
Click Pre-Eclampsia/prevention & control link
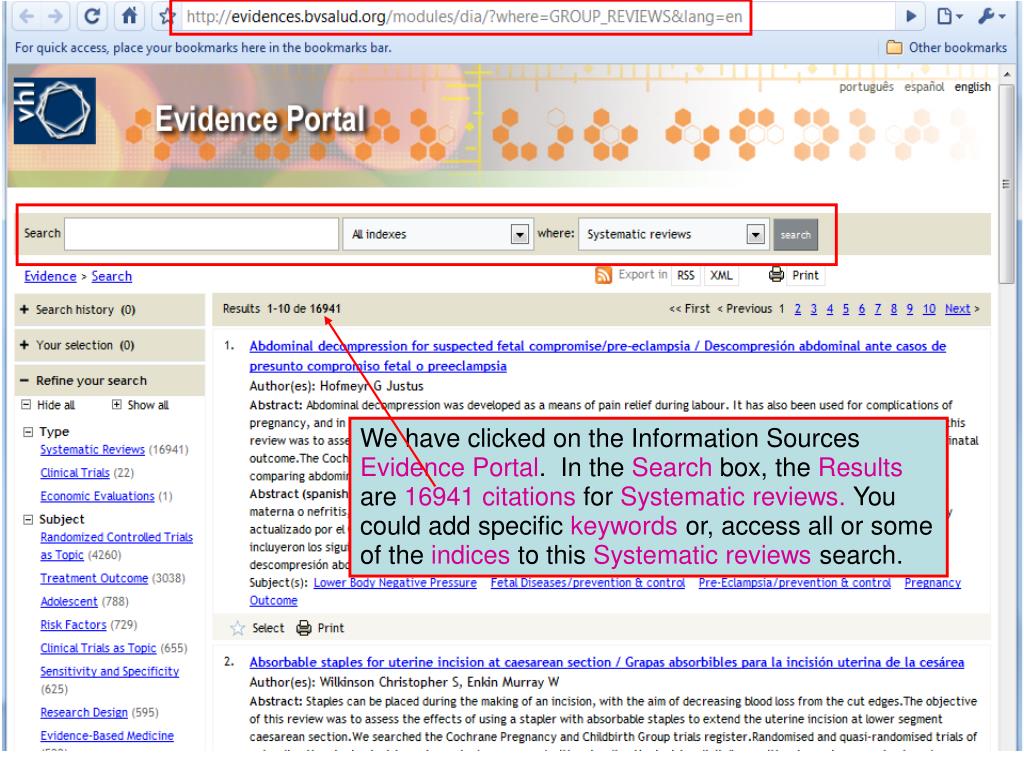click(795, 583)
